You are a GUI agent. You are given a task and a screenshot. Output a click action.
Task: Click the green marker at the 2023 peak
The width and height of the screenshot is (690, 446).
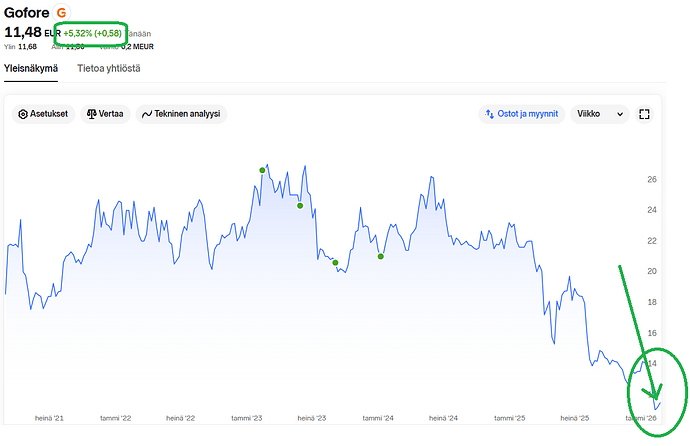[262, 170]
